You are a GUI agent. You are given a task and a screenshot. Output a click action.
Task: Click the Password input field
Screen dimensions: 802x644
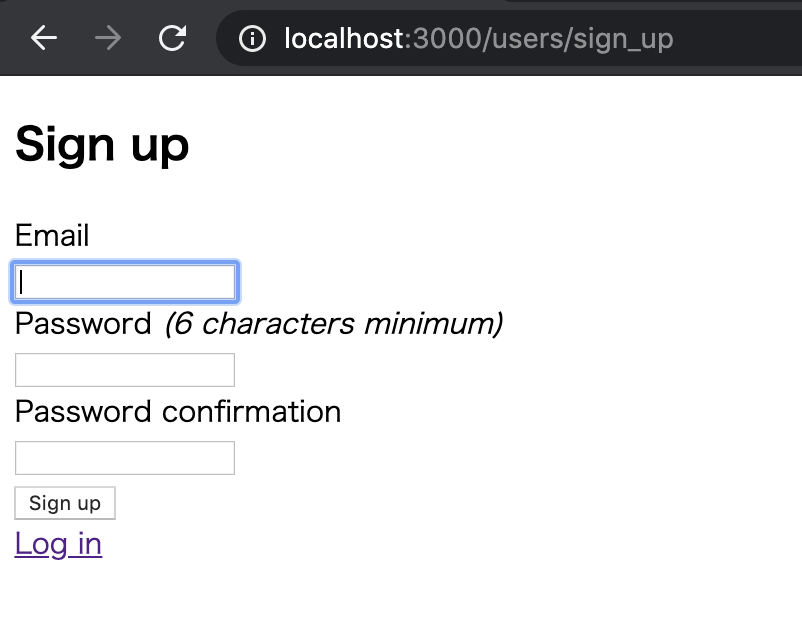point(125,370)
